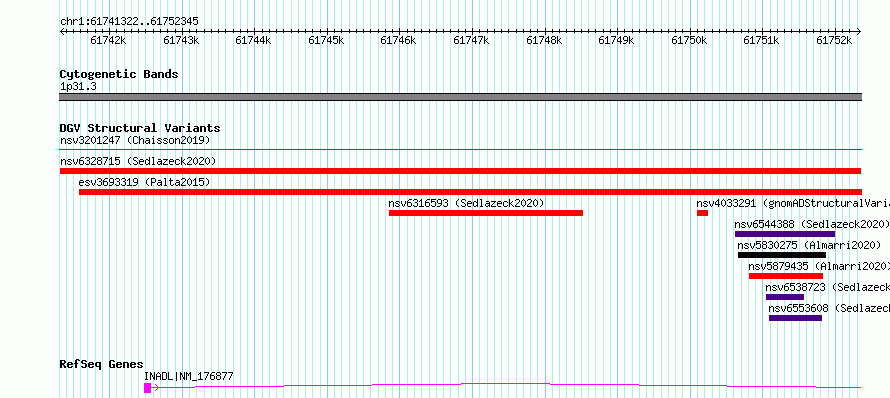
Task: Click the nsv6328715 (Sedlazeck2020) text label
Action: coord(138,161)
